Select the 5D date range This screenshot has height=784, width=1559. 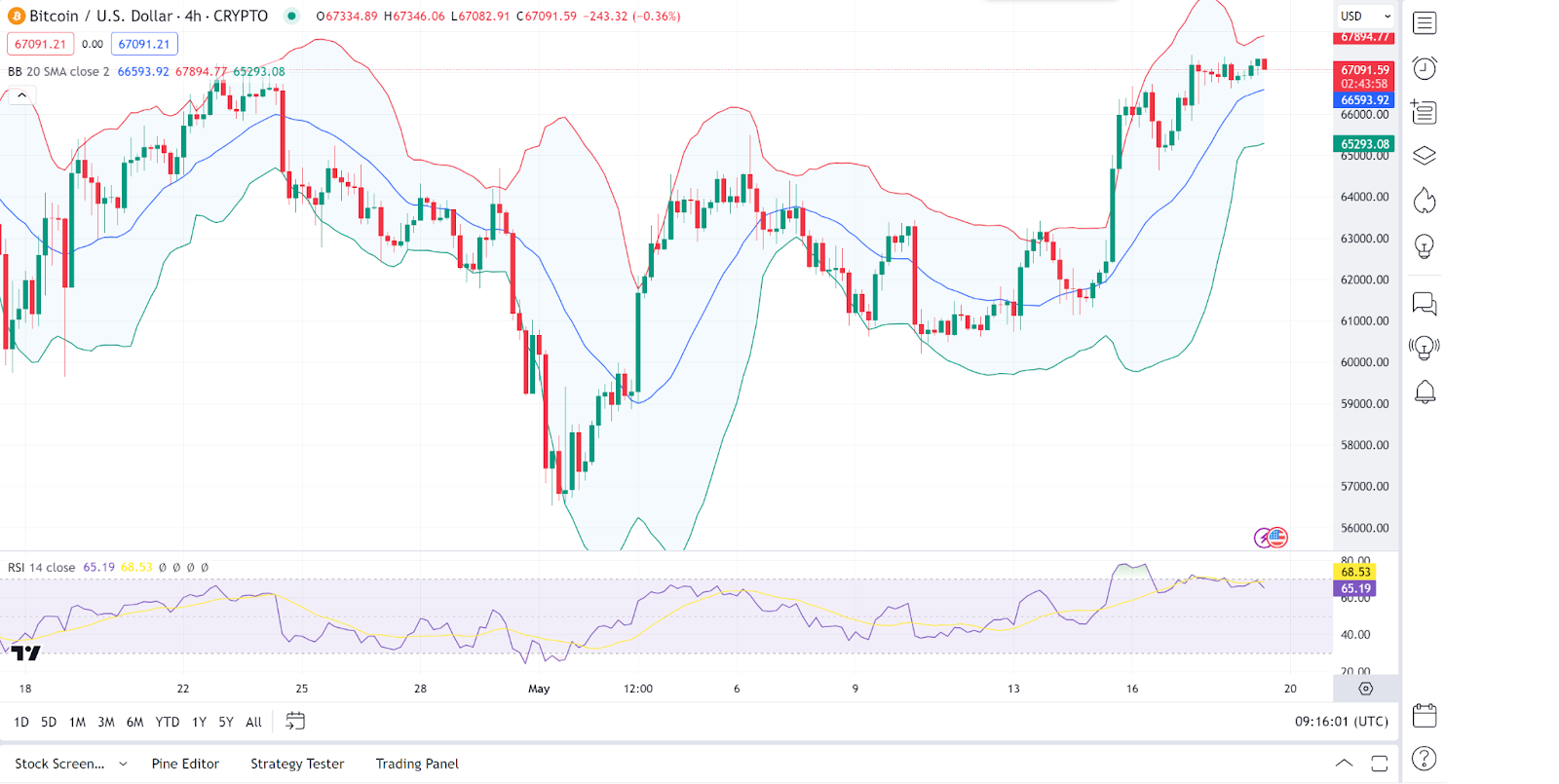[49, 722]
